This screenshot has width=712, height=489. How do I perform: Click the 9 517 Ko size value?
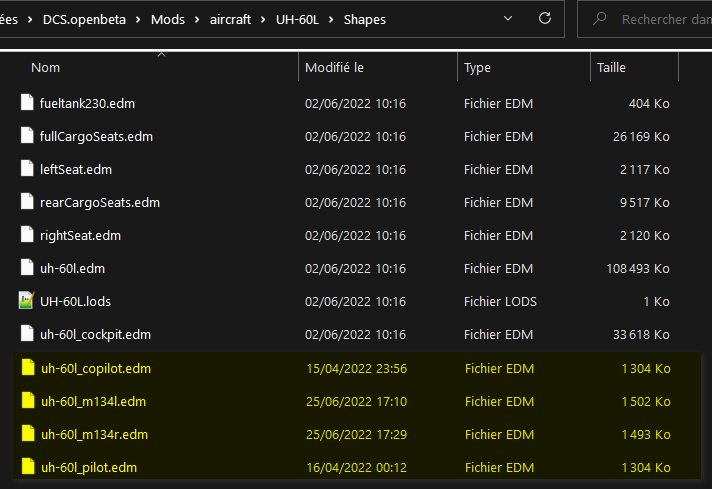(x=645, y=203)
